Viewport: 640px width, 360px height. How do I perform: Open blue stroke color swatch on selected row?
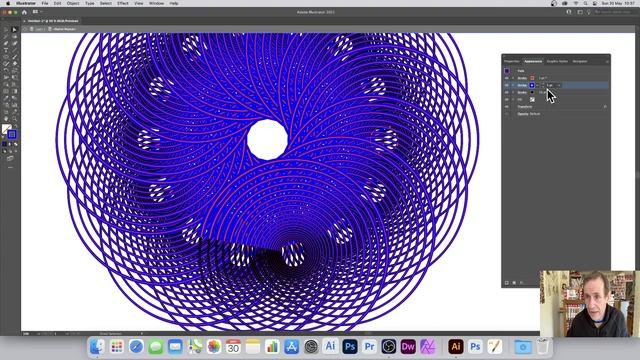tap(532, 85)
